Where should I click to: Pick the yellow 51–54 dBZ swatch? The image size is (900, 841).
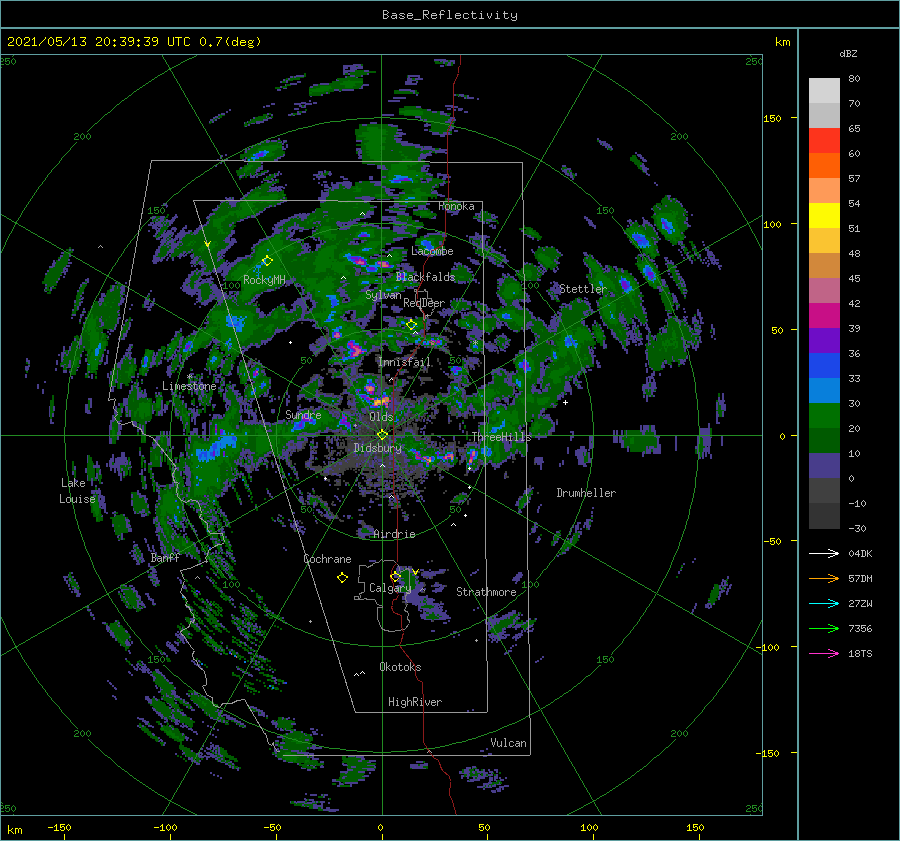(x=824, y=216)
